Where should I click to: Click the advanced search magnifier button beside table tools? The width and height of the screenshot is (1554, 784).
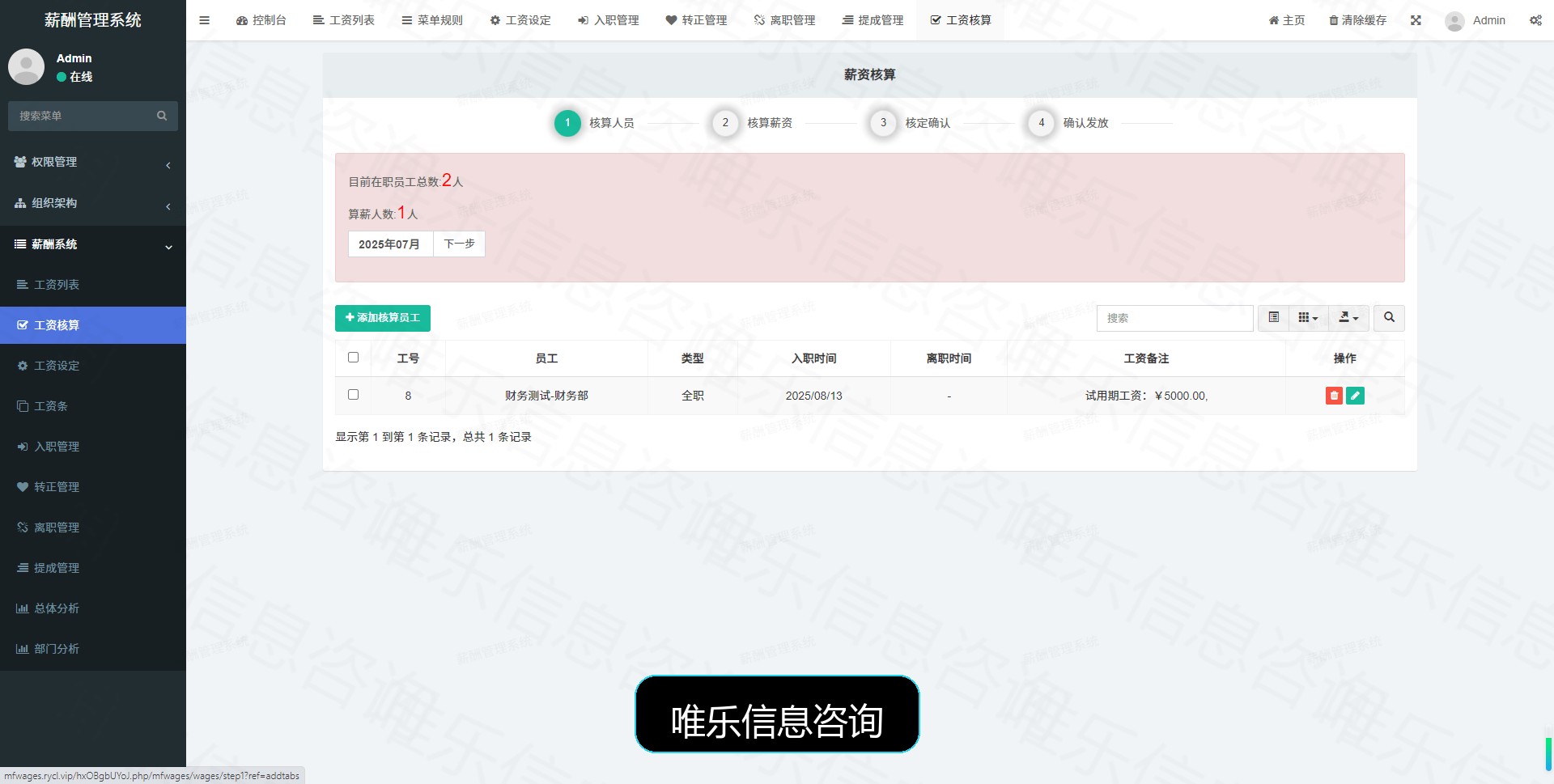pos(1389,318)
